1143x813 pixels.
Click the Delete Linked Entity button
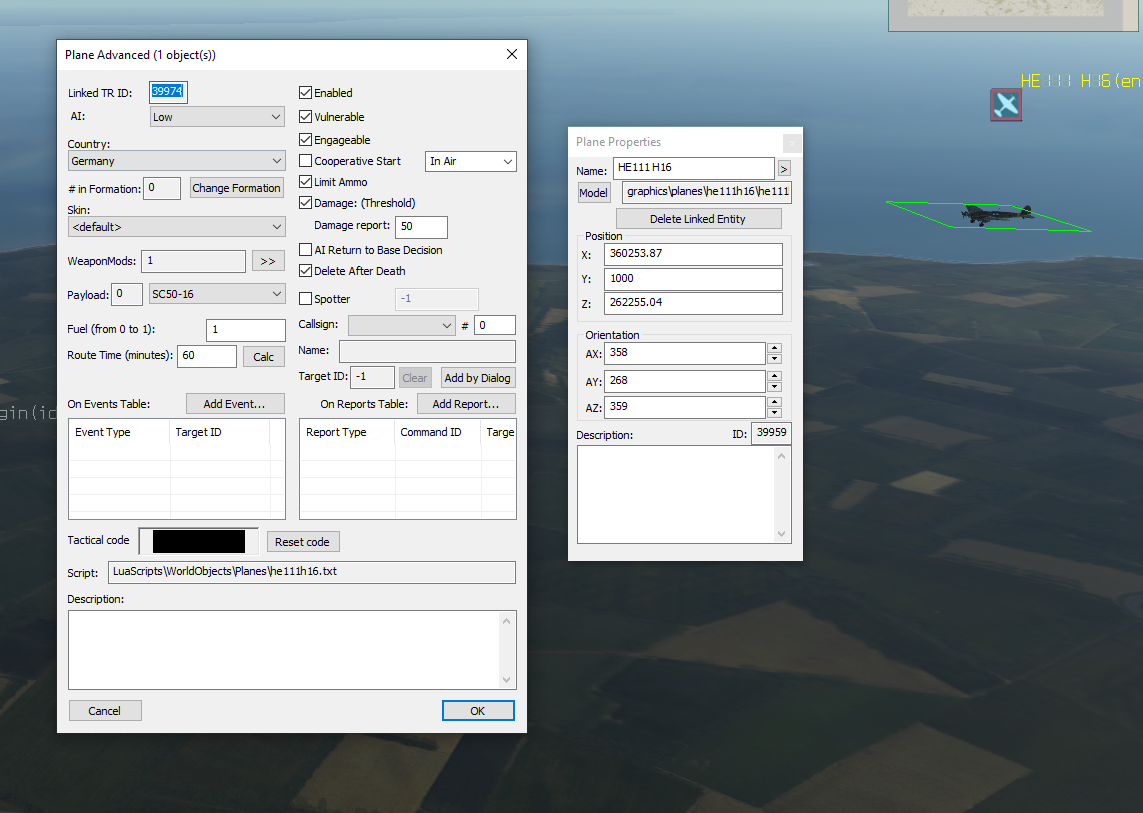coord(697,219)
